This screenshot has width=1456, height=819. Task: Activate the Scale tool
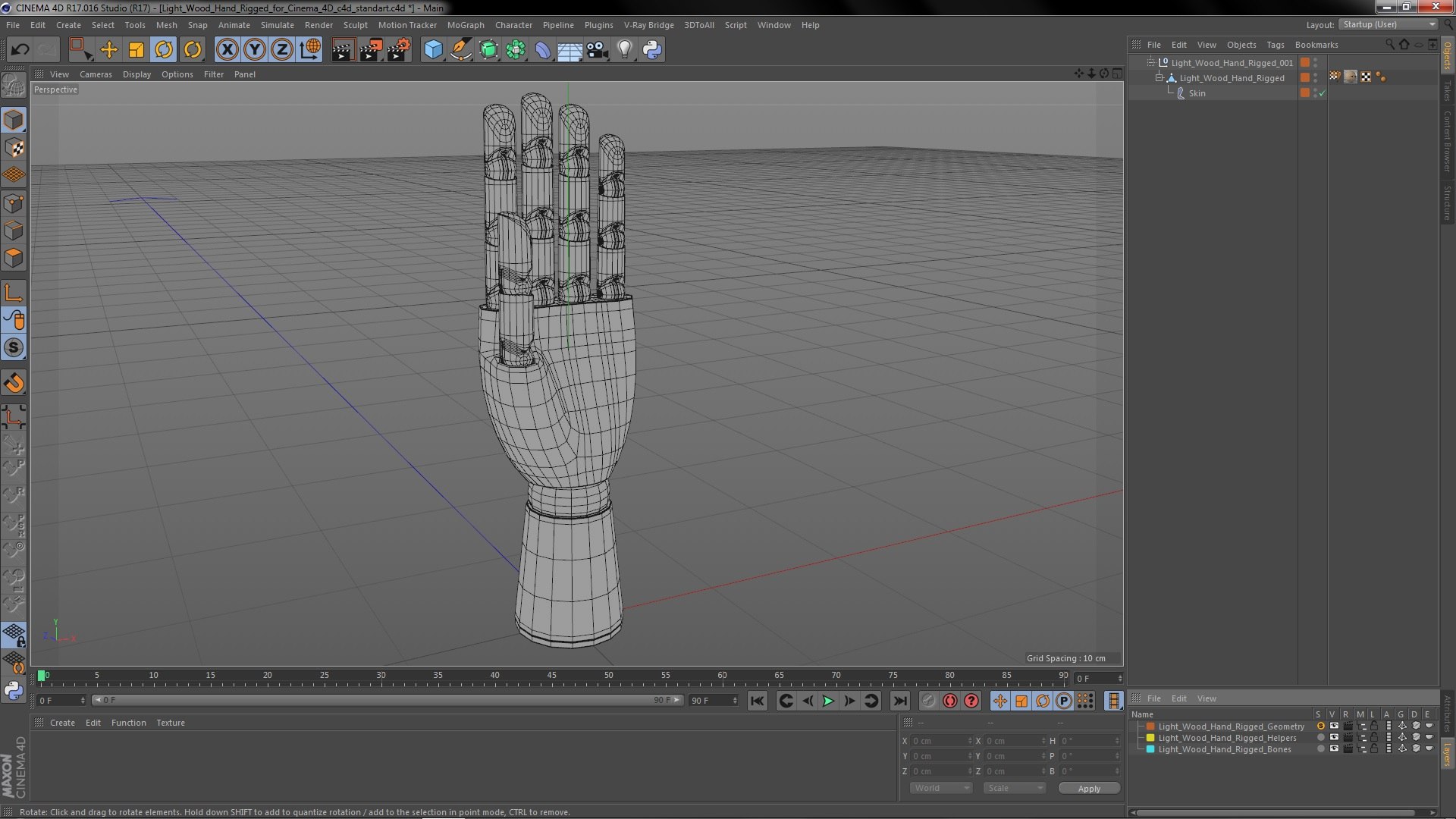pyautogui.click(x=136, y=50)
